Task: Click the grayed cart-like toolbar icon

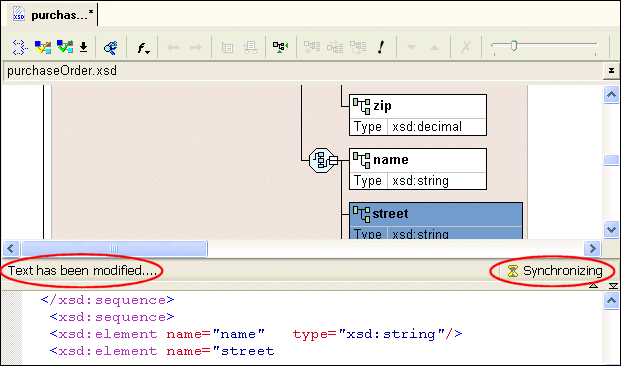Action: (x=250, y=48)
